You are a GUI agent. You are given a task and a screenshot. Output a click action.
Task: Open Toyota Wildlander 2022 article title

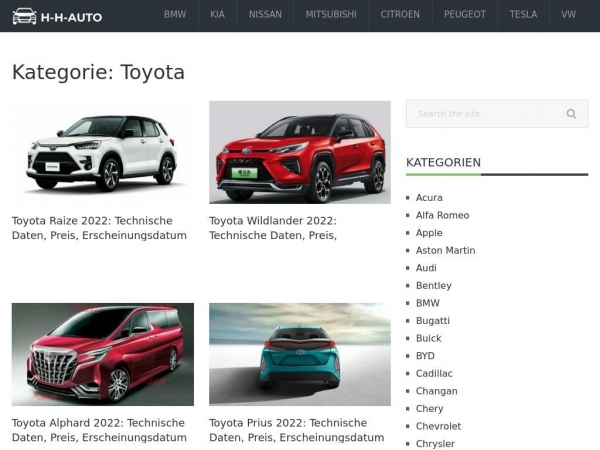pos(273,228)
